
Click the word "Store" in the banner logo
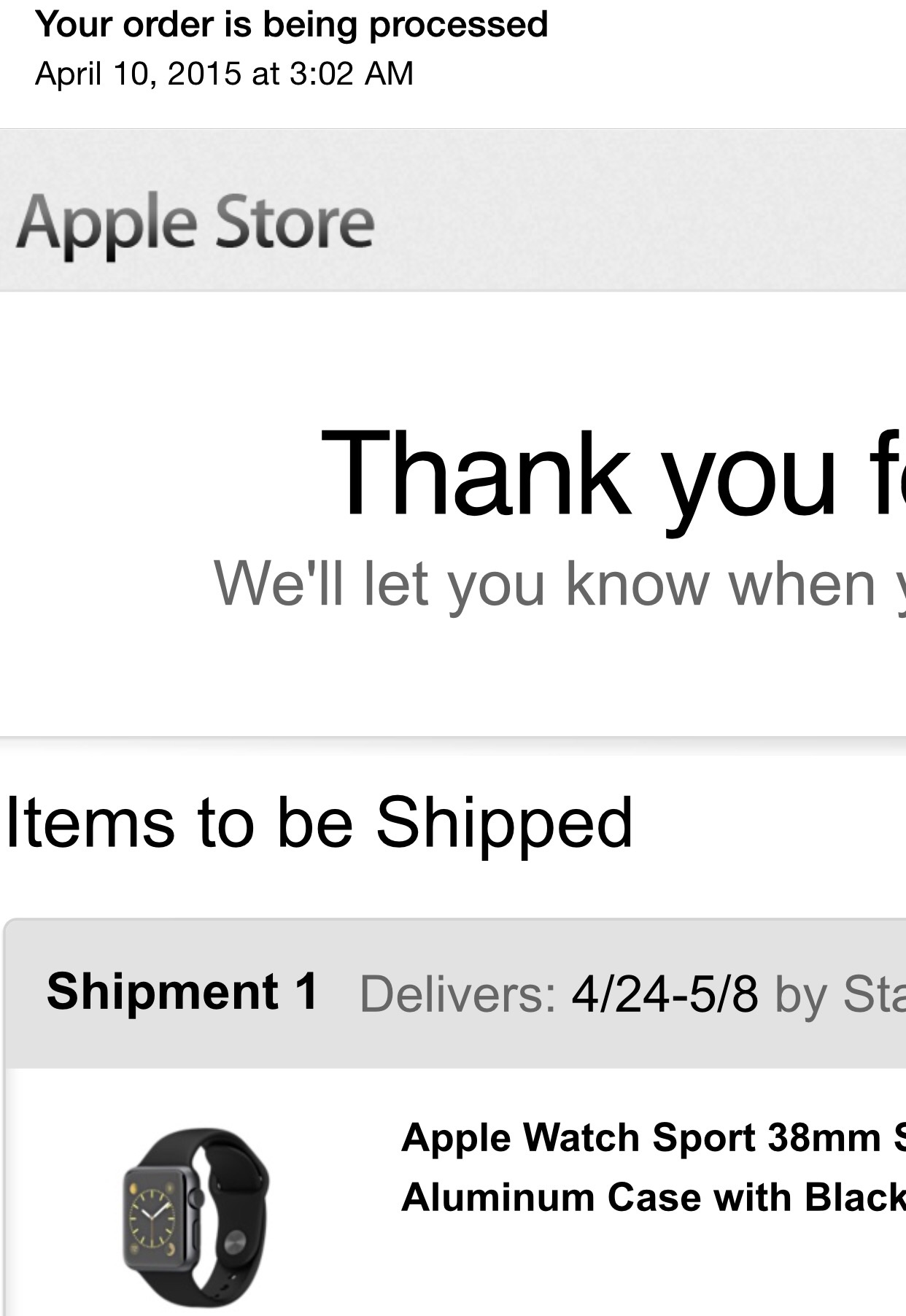tap(295, 222)
